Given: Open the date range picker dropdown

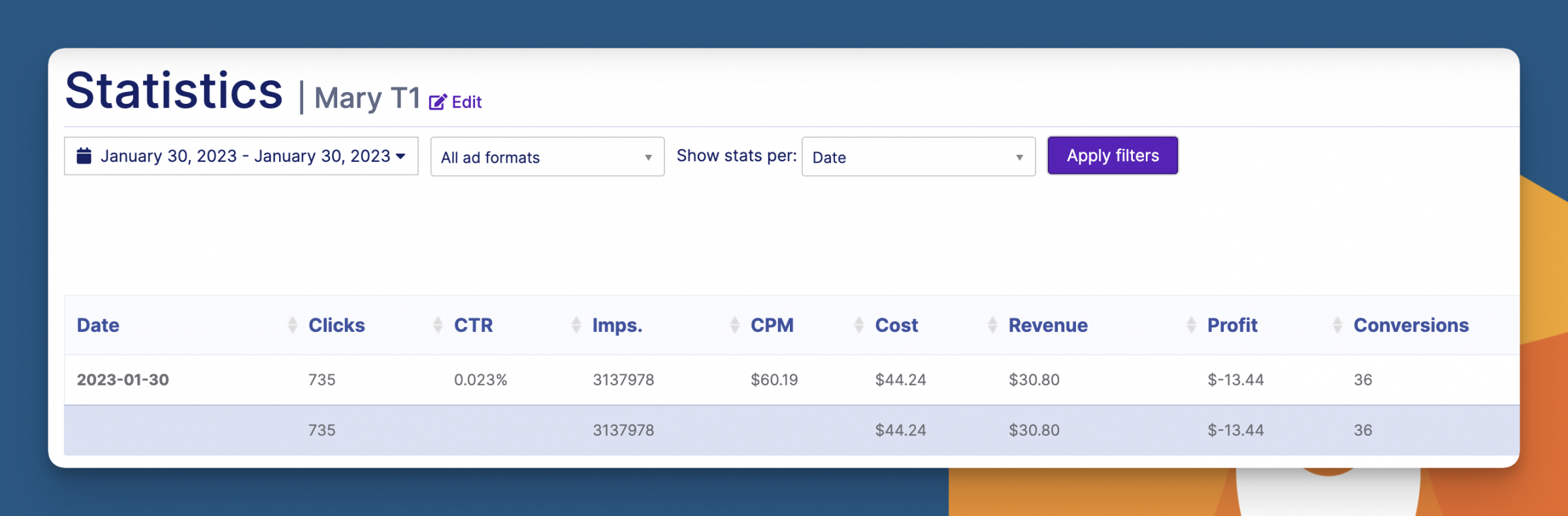Looking at the screenshot, I should click(241, 156).
